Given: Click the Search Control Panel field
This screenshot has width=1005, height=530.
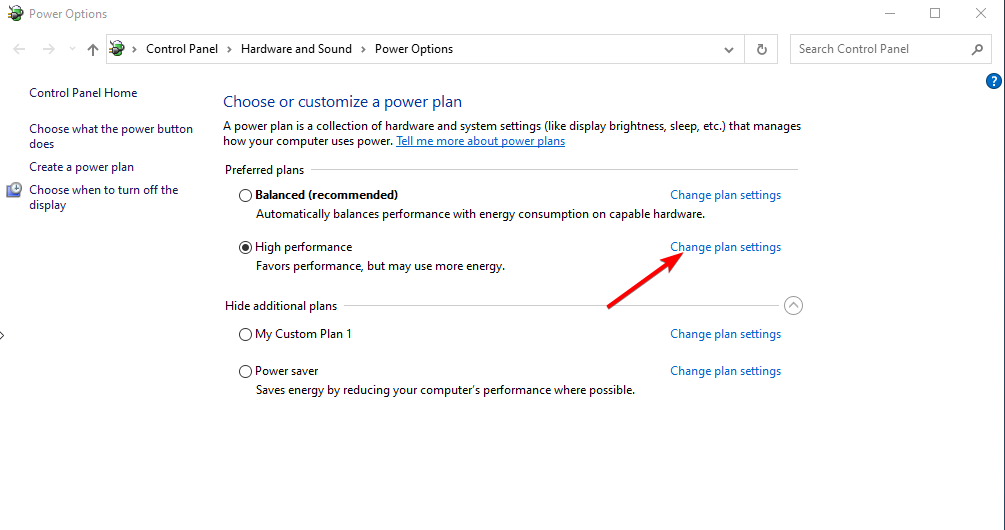Looking at the screenshot, I should point(890,49).
